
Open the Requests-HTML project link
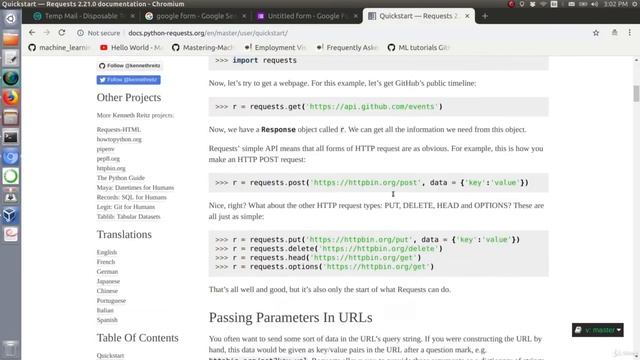pyautogui.click(x=118, y=129)
